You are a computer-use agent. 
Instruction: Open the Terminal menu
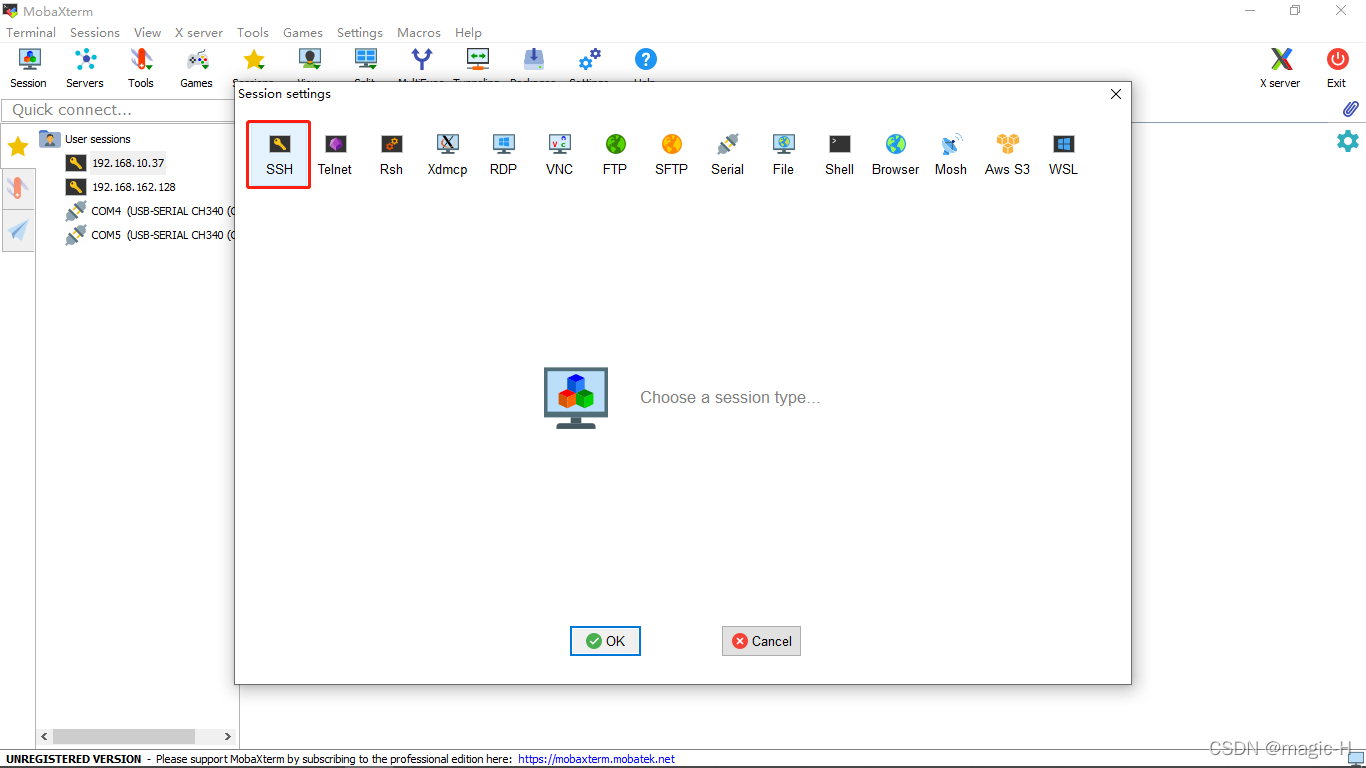coord(31,32)
